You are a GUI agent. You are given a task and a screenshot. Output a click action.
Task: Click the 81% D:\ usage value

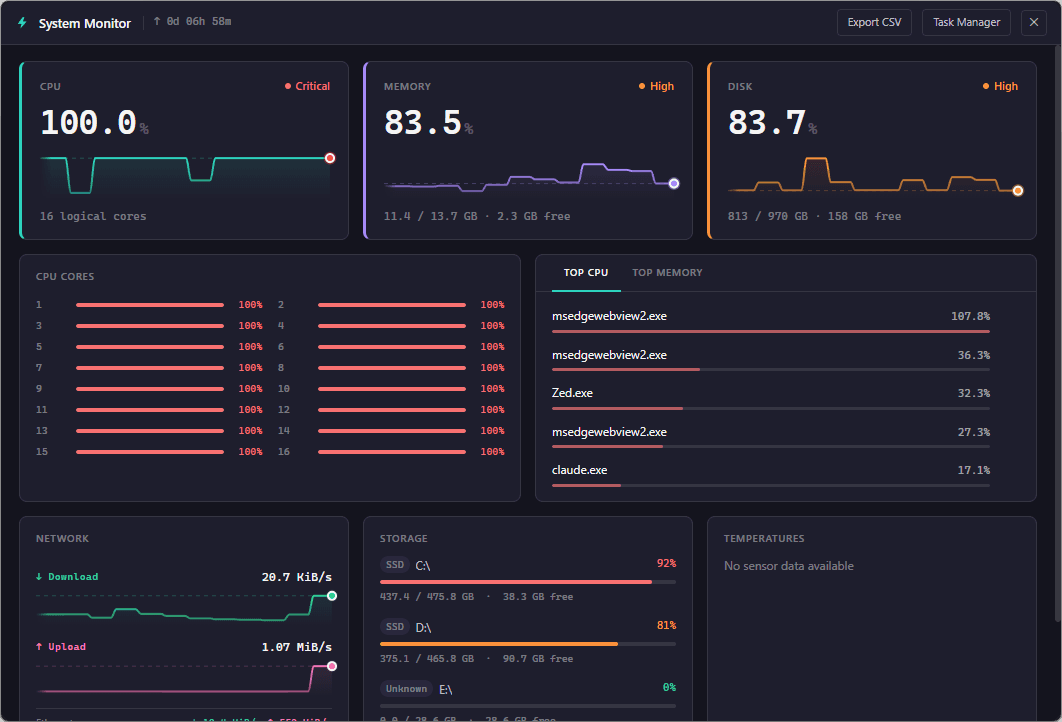tap(666, 625)
